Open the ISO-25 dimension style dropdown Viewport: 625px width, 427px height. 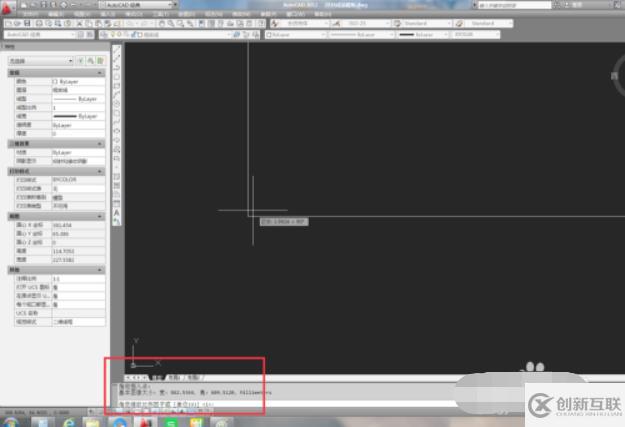pos(366,24)
